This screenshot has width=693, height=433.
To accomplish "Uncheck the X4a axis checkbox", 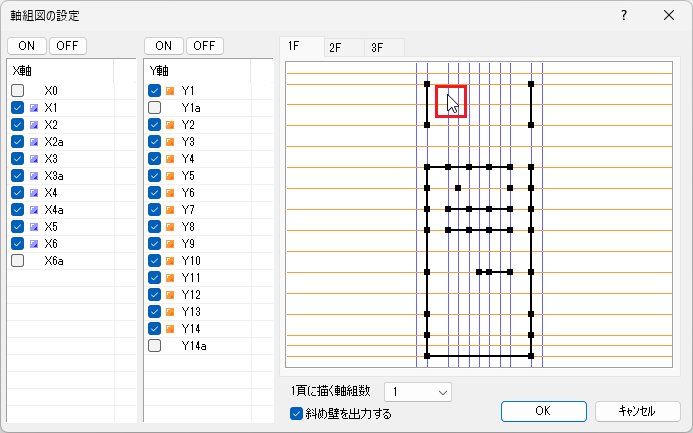I will [18, 209].
